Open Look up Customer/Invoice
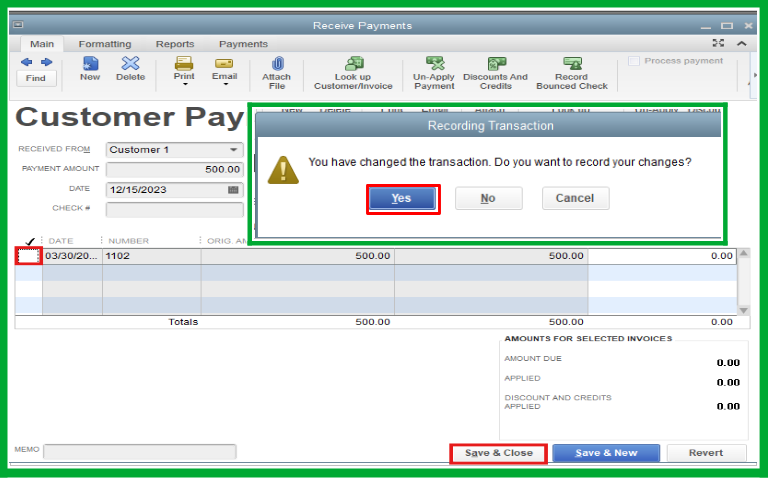The image size is (768, 479). pos(353,73)
